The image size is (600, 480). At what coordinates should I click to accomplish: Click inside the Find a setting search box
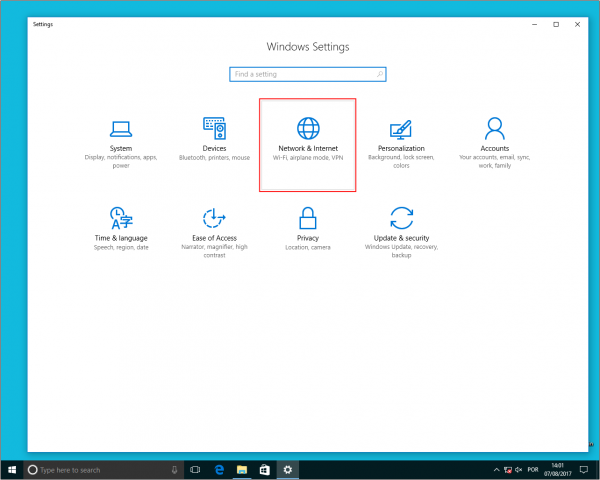click(308, 74)
